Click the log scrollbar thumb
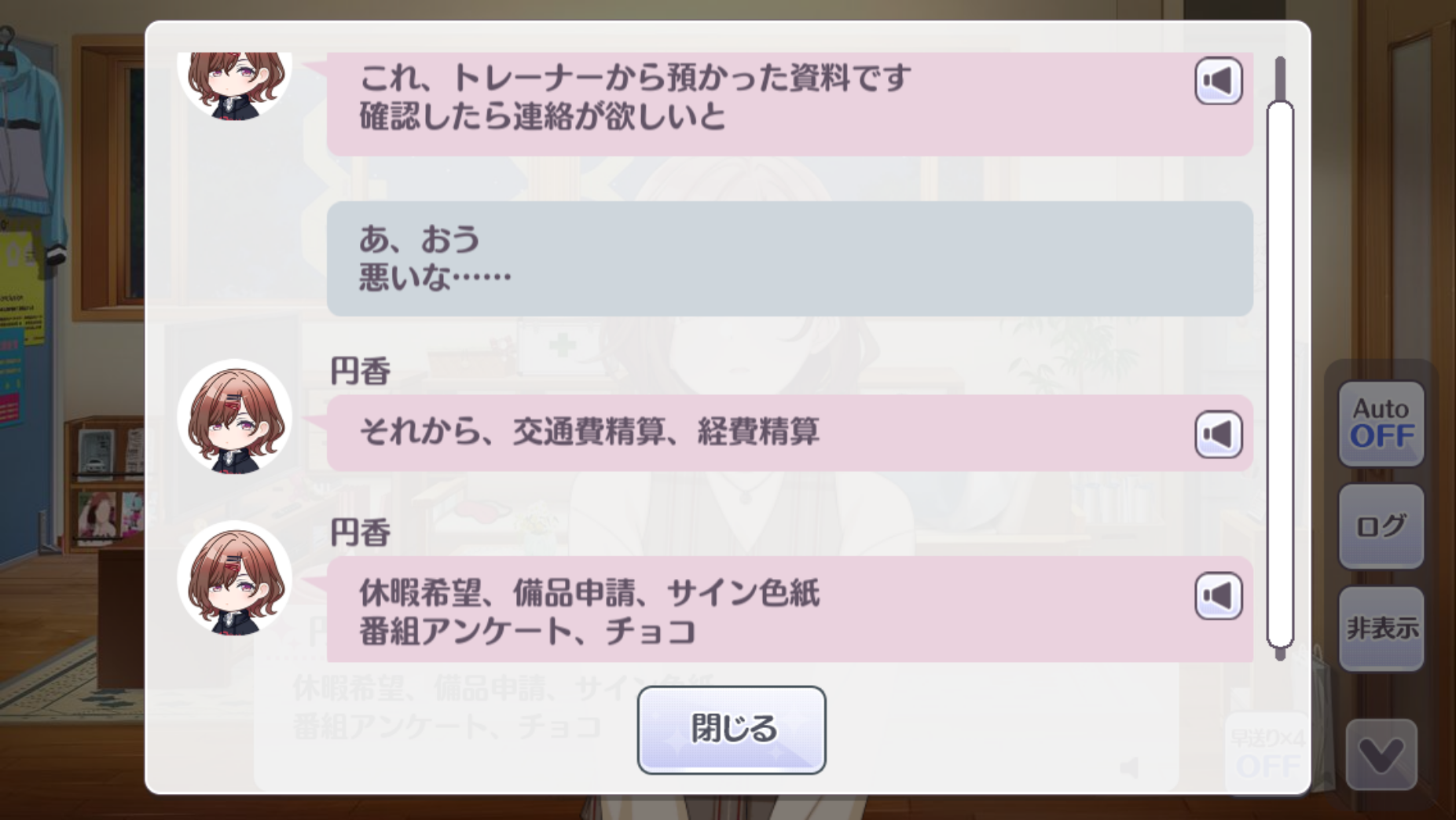This screenshot has height=820, width=1456. tap(1280, 373)
